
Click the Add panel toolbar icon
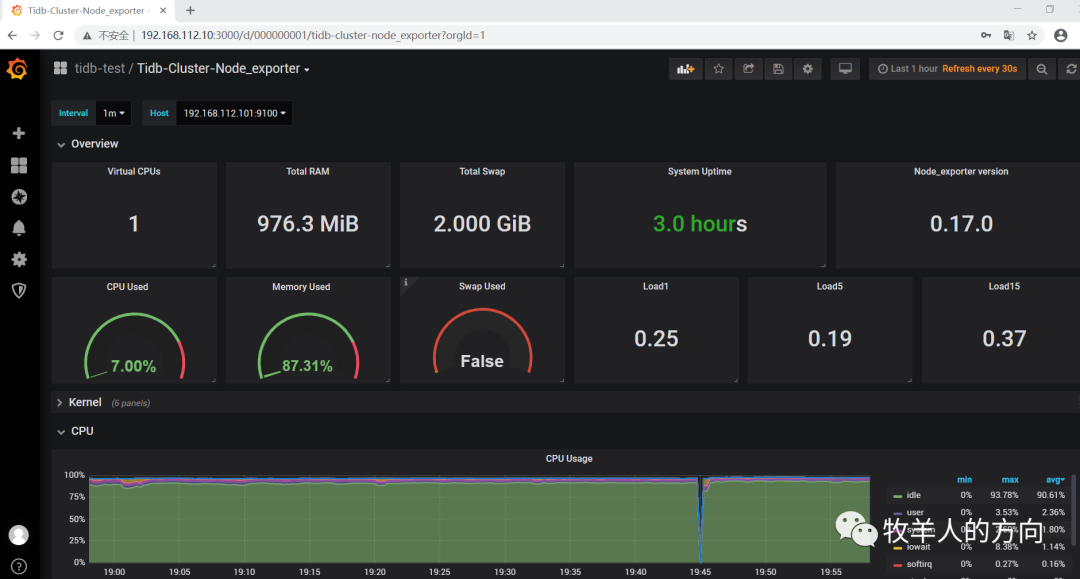click(x=685, y=69)
